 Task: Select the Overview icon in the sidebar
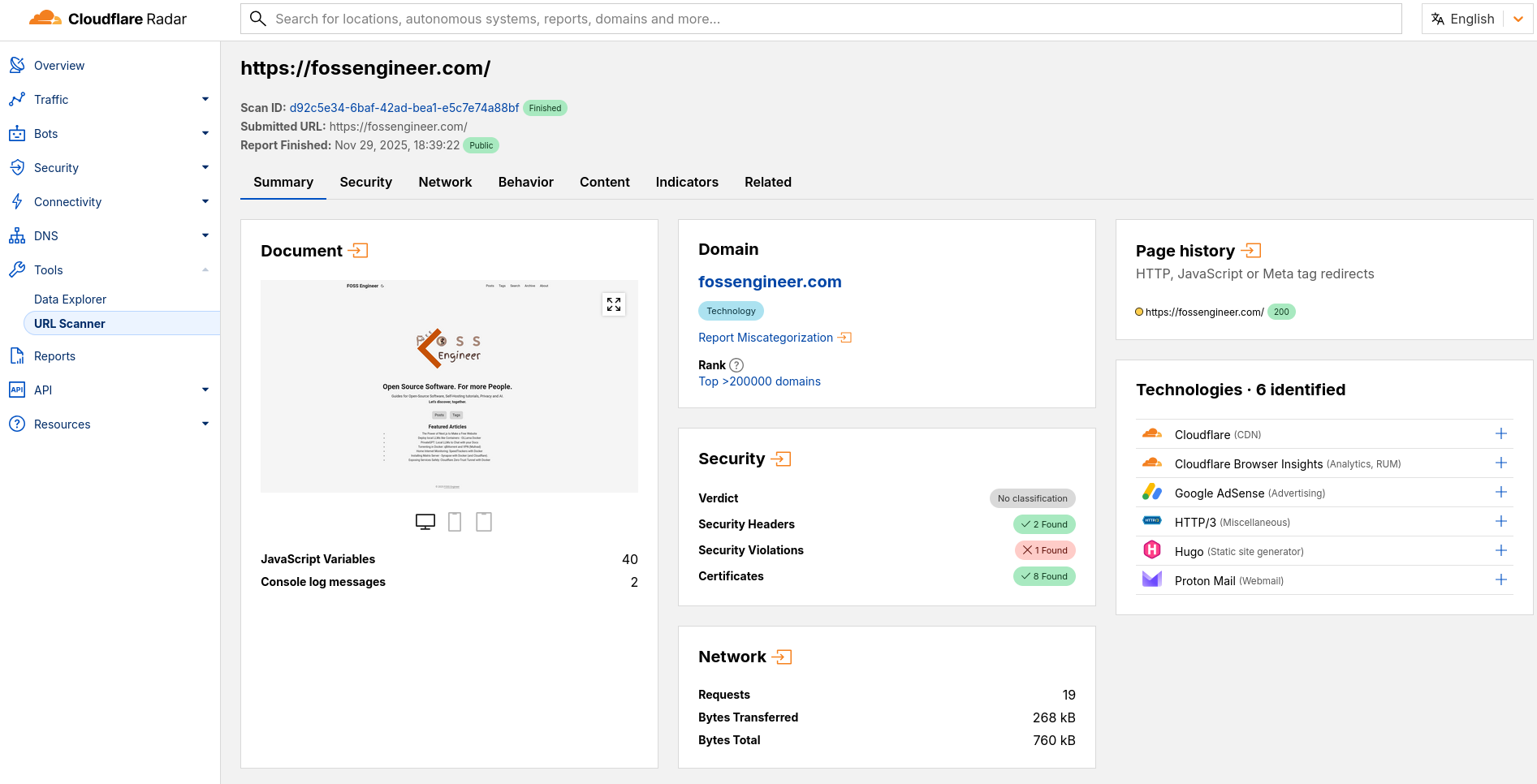click(x=16, y=65)
